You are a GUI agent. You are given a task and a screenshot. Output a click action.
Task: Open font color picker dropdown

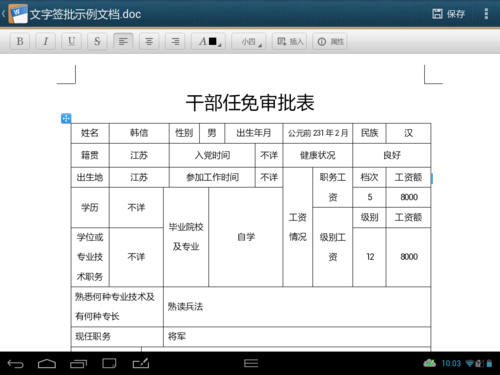(209, 41)
